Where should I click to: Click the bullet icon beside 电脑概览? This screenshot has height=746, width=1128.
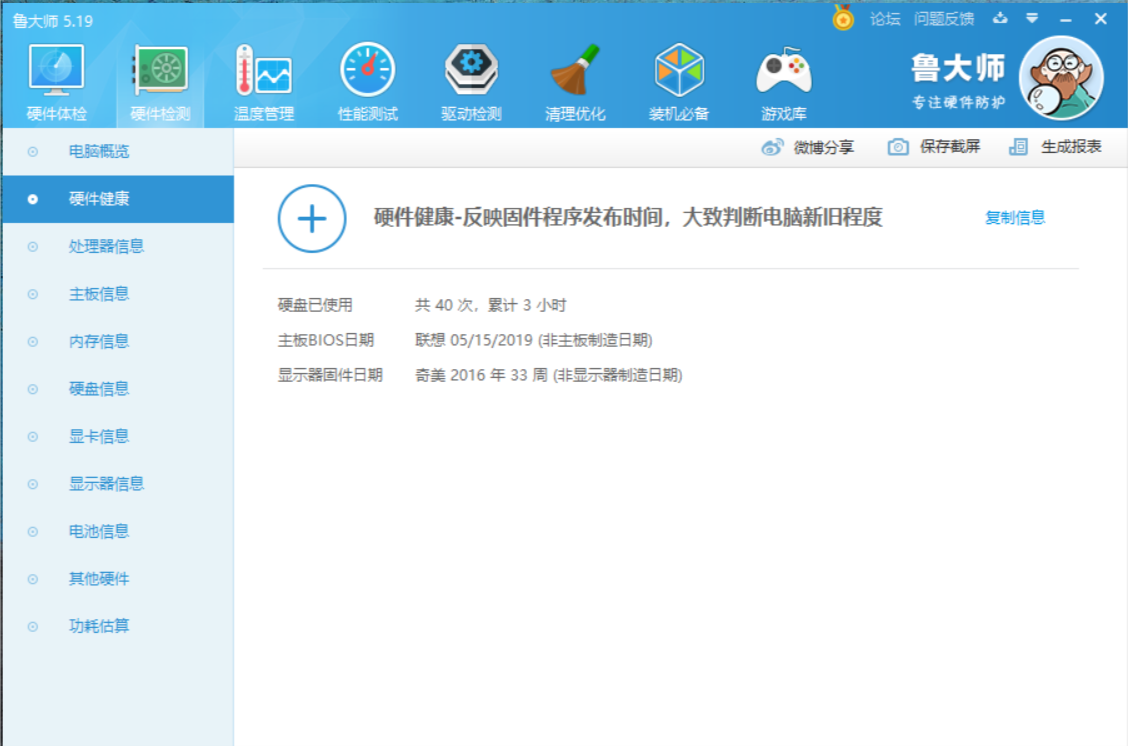[x=32, y=152]
